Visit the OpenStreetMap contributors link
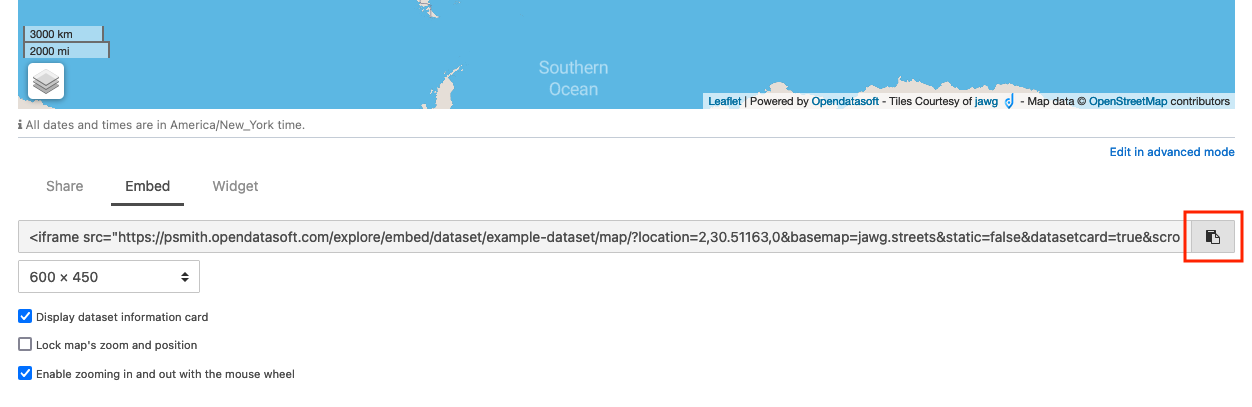Image resolution: width=1252 pixels, height=407 pixels. 1127,101
